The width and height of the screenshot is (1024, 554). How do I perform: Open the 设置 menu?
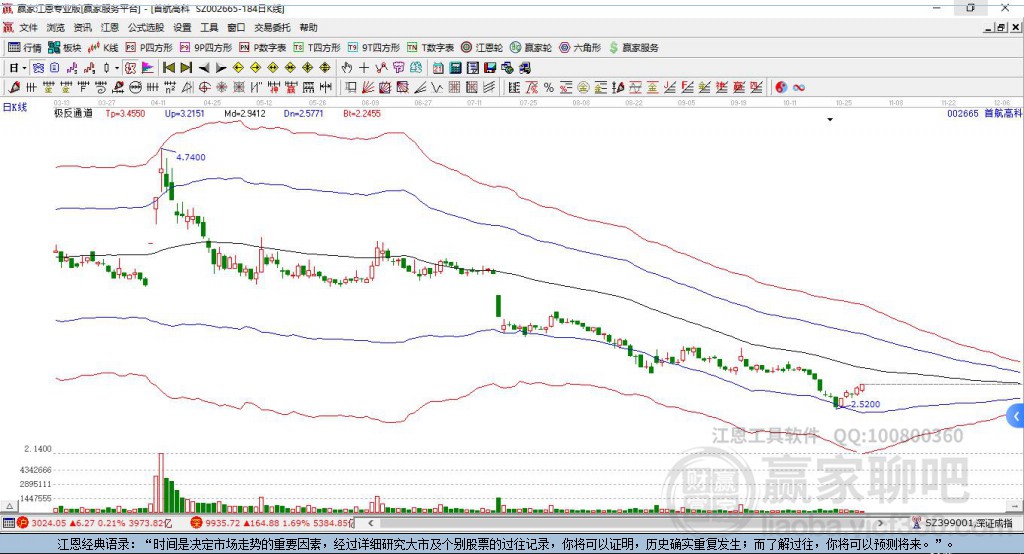pos(182,27)
